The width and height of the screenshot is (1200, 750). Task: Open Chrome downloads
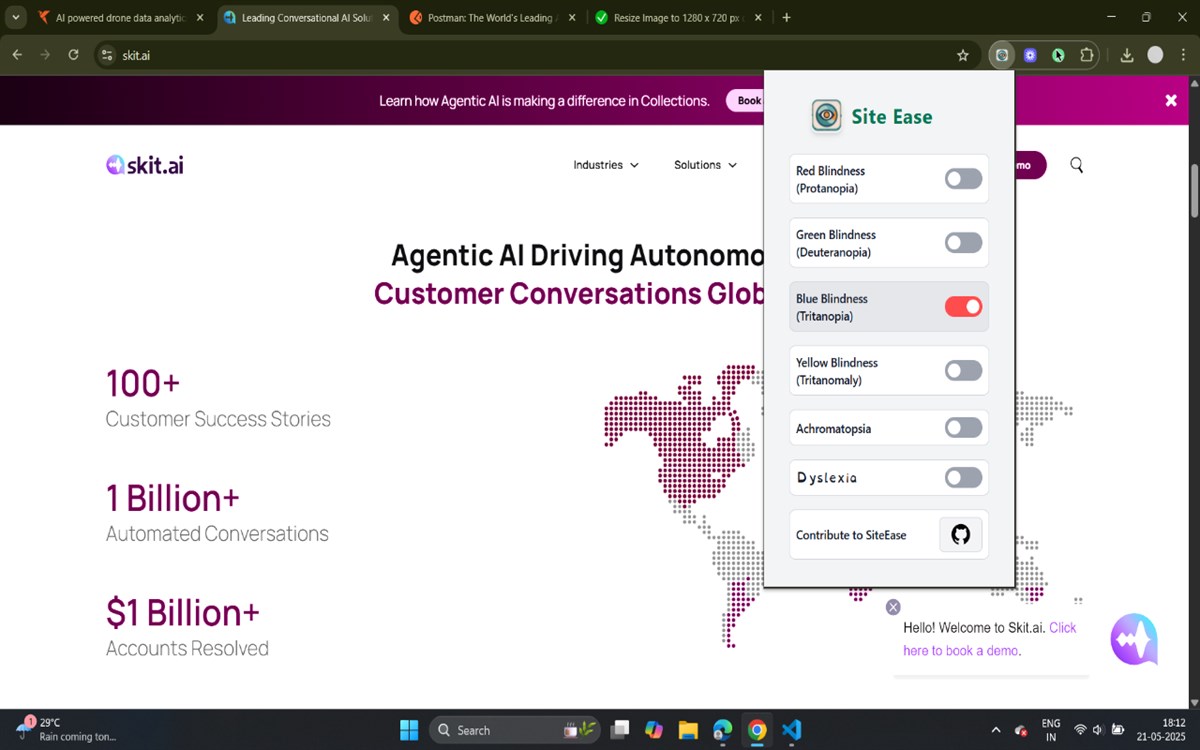click(x=1127, y=55)
